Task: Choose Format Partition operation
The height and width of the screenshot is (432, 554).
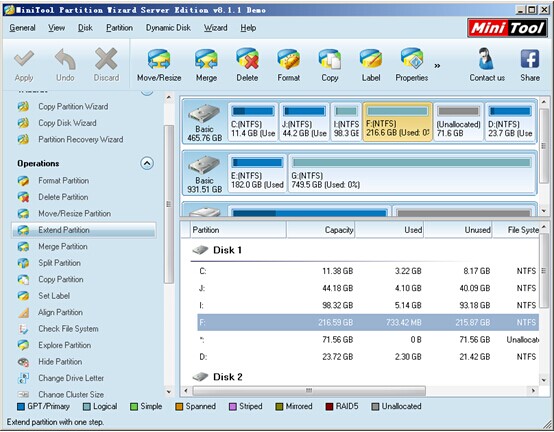Action: (x=64, y=181)
